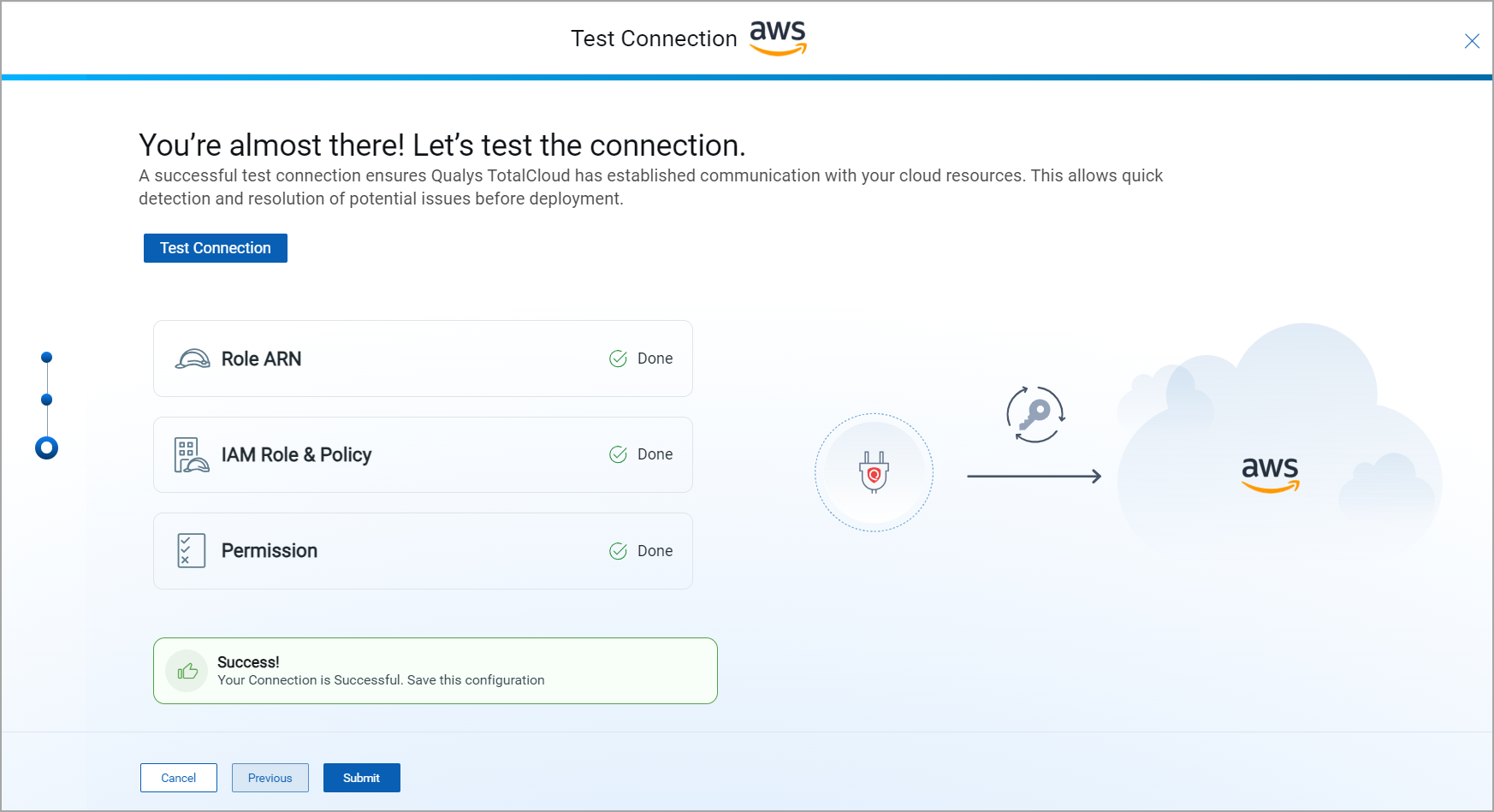This screenshot has height=812, width=1494.
Task: Click the rotating key icon
Action: click(1035, 415)
